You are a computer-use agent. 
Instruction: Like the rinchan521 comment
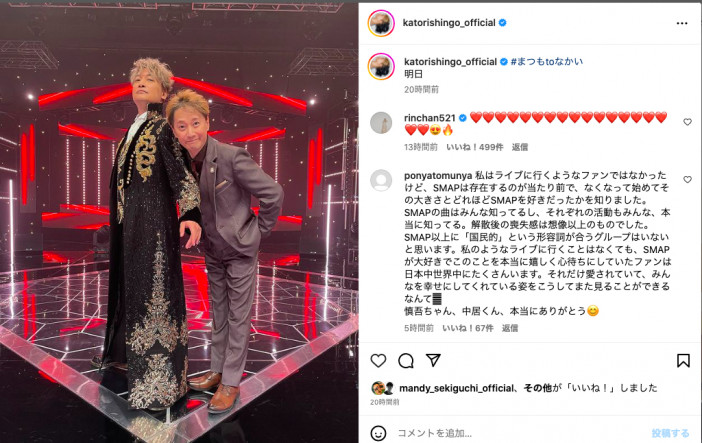tap(687, 122)
